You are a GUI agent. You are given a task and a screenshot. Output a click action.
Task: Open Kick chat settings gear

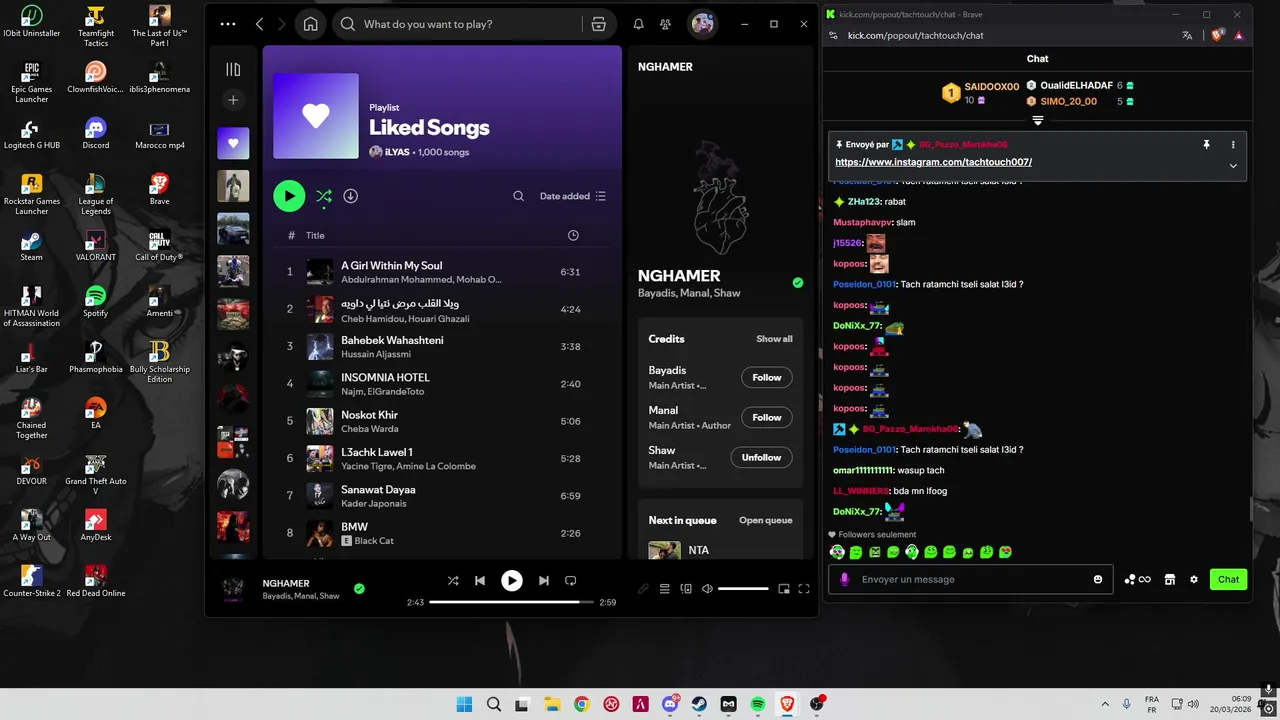pyautogui.click(x=1193, y=579)
